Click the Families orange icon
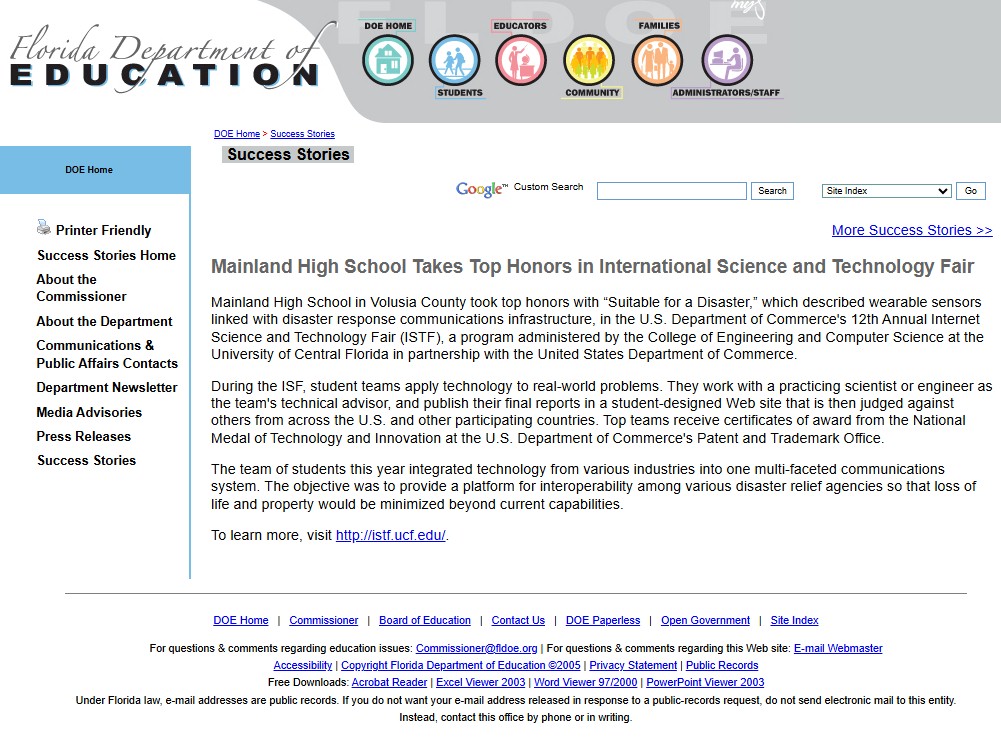The image size is (1001, 740). 657,61
